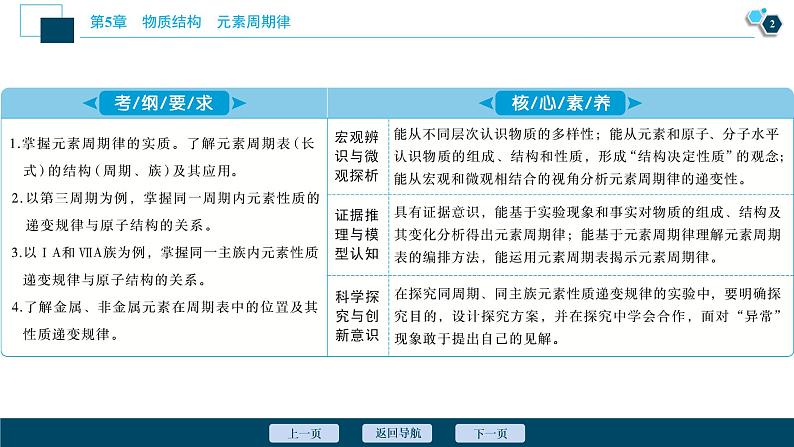Screen dimensions: 794x447
Task: Click the hexagon page number 2 icon
Action: (x=771, y=24)
